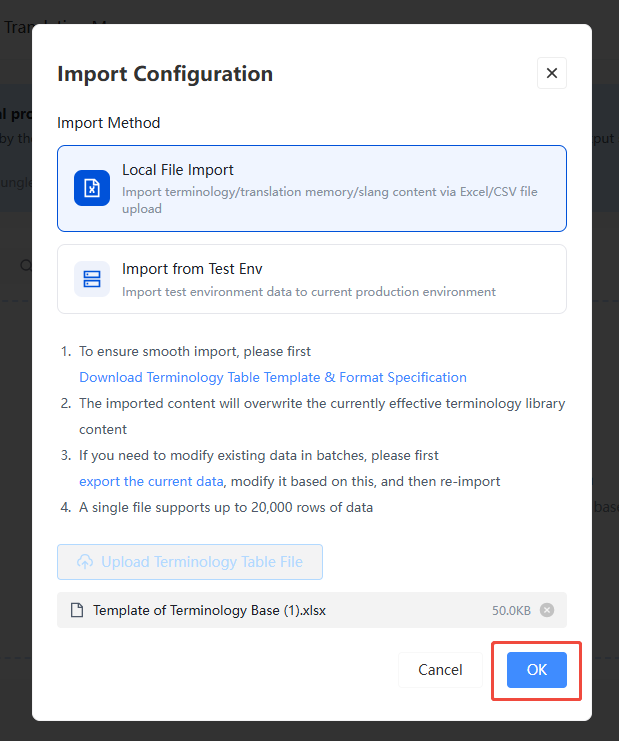Image resolution: width=619 pixels, height=741 pixels.
Task: Select the Import from Test Env option
Action: 312,279
